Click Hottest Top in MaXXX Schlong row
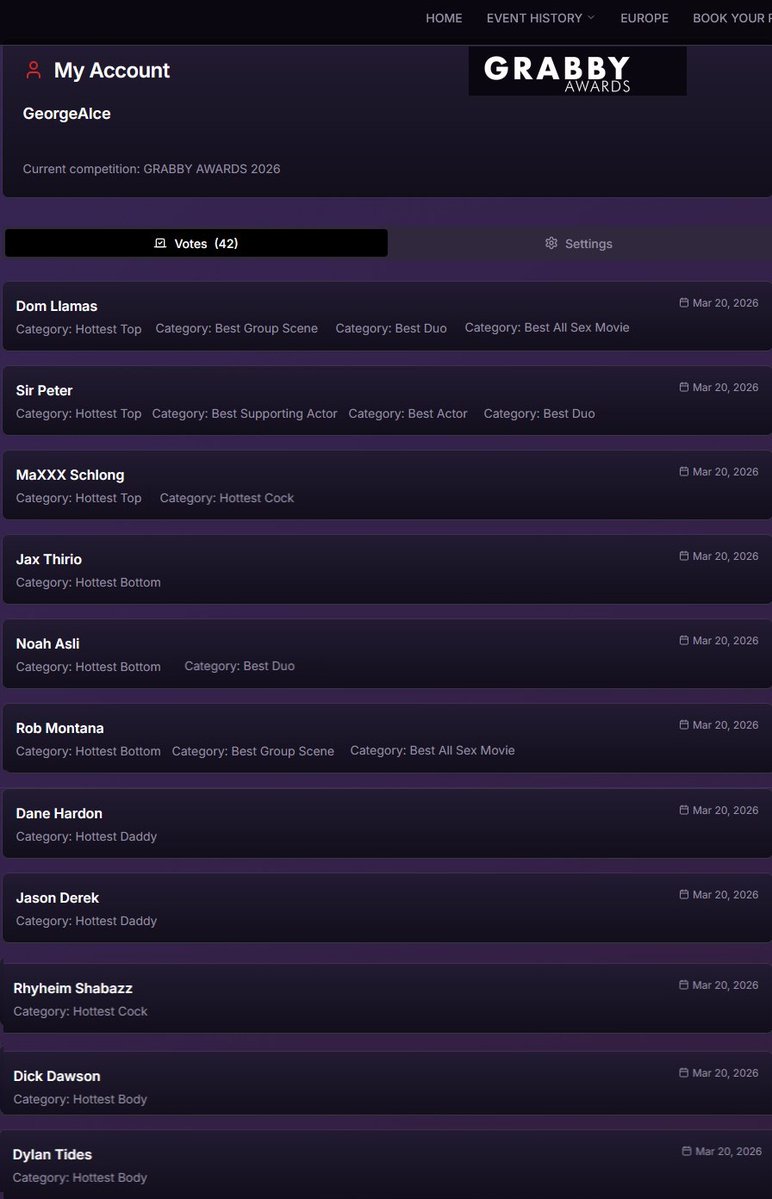This screenshot has width=772, height=1199. pyautogui.click(x=79, y=498)
